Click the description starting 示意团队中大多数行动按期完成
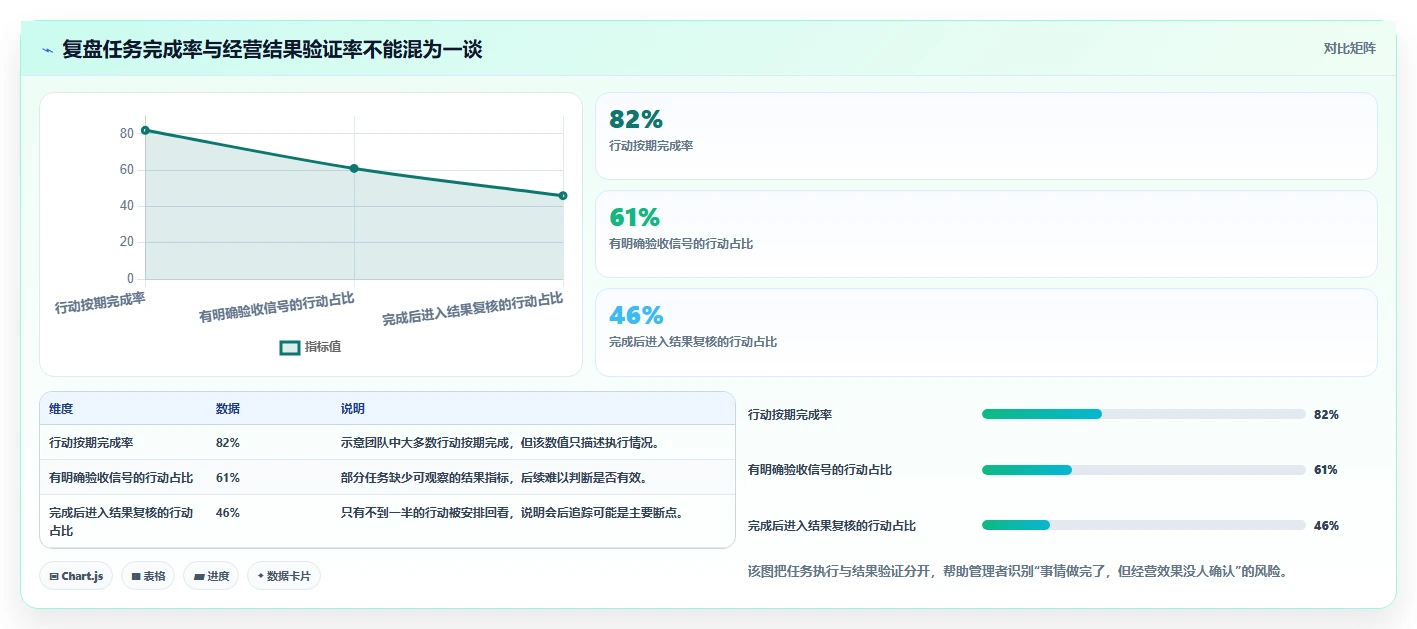Viewport: 1417px width, 629px height. [x=500, y=442]
